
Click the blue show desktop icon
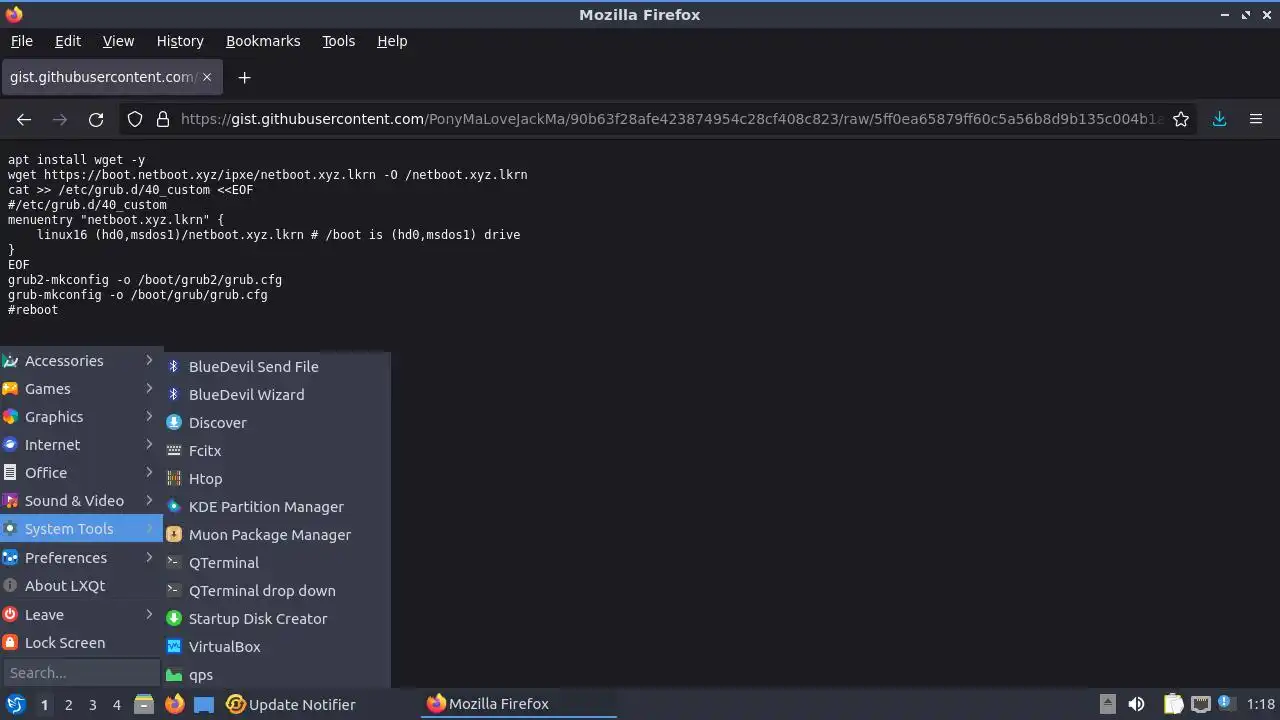click(204, 704)
